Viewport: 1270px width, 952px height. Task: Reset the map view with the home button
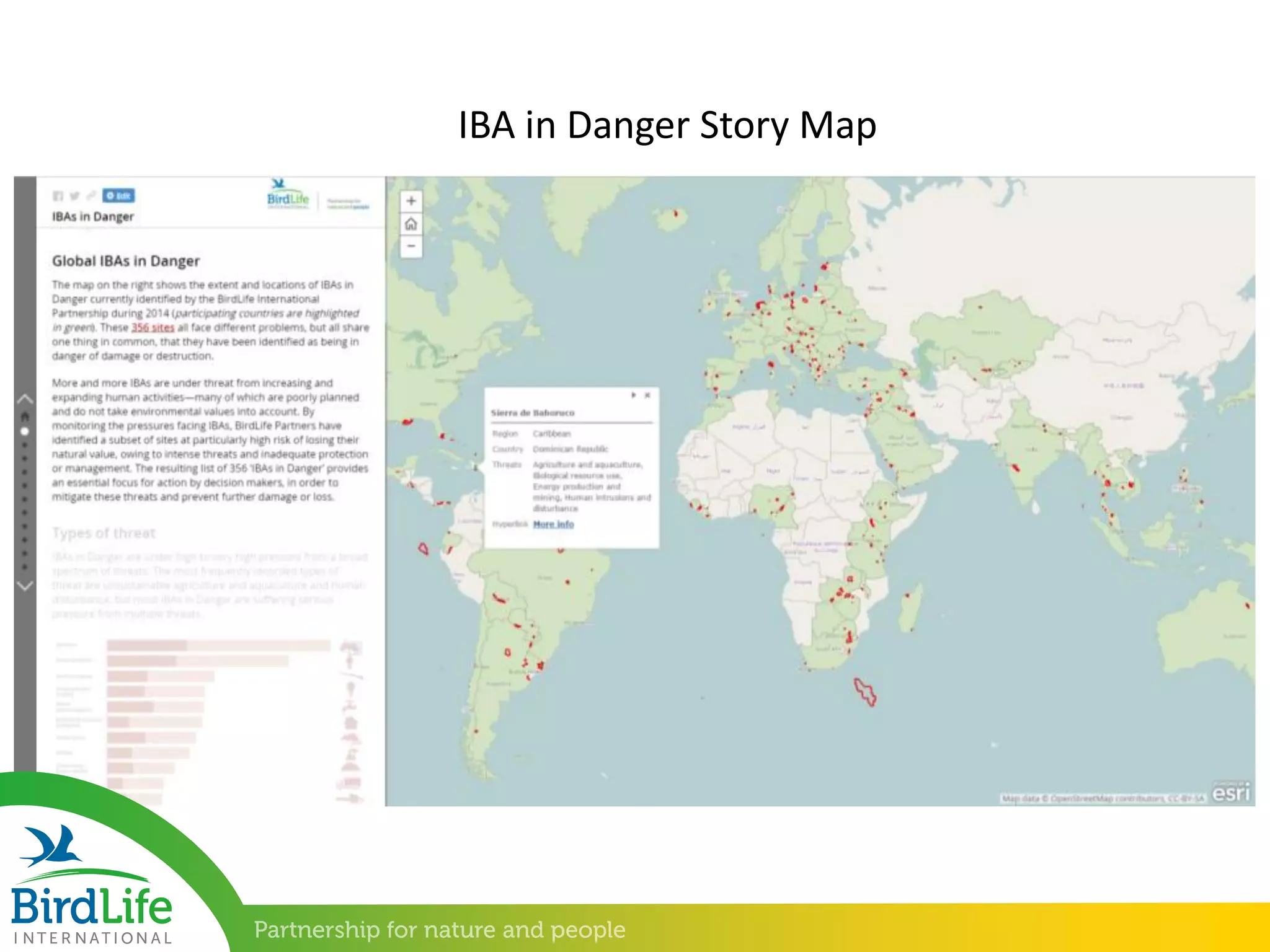point(411,224)
